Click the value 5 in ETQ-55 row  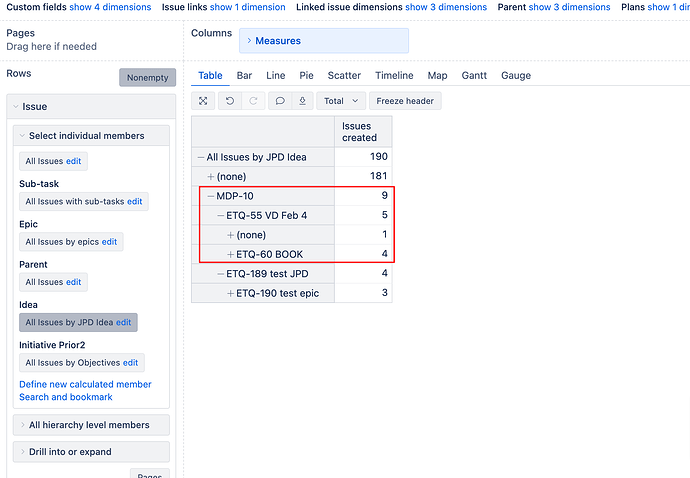363,215
